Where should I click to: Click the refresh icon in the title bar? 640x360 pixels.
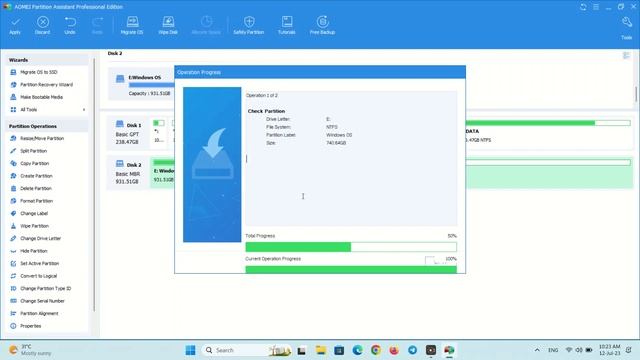[x=583, y=7]
